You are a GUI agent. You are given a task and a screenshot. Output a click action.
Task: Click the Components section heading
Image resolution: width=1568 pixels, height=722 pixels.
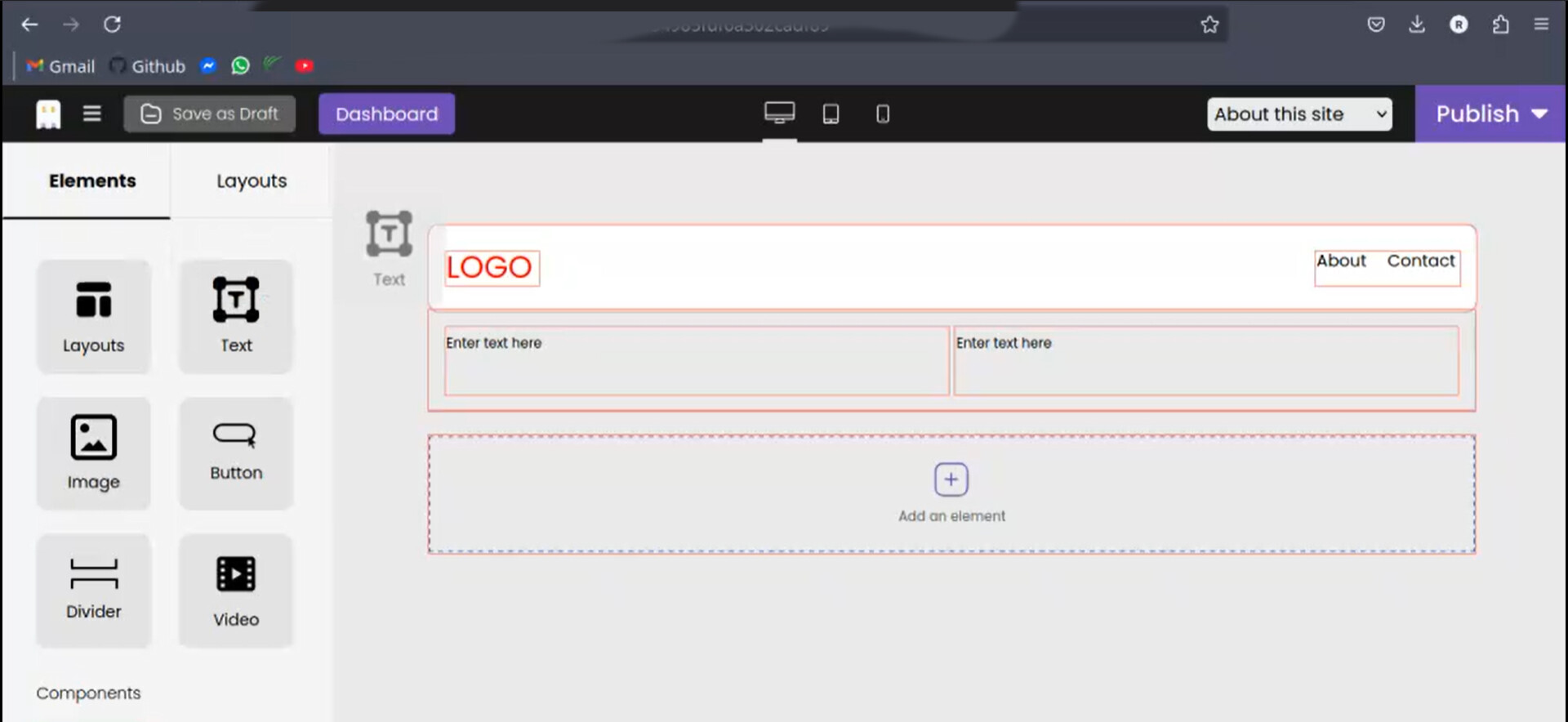click(x=88, y=693)
